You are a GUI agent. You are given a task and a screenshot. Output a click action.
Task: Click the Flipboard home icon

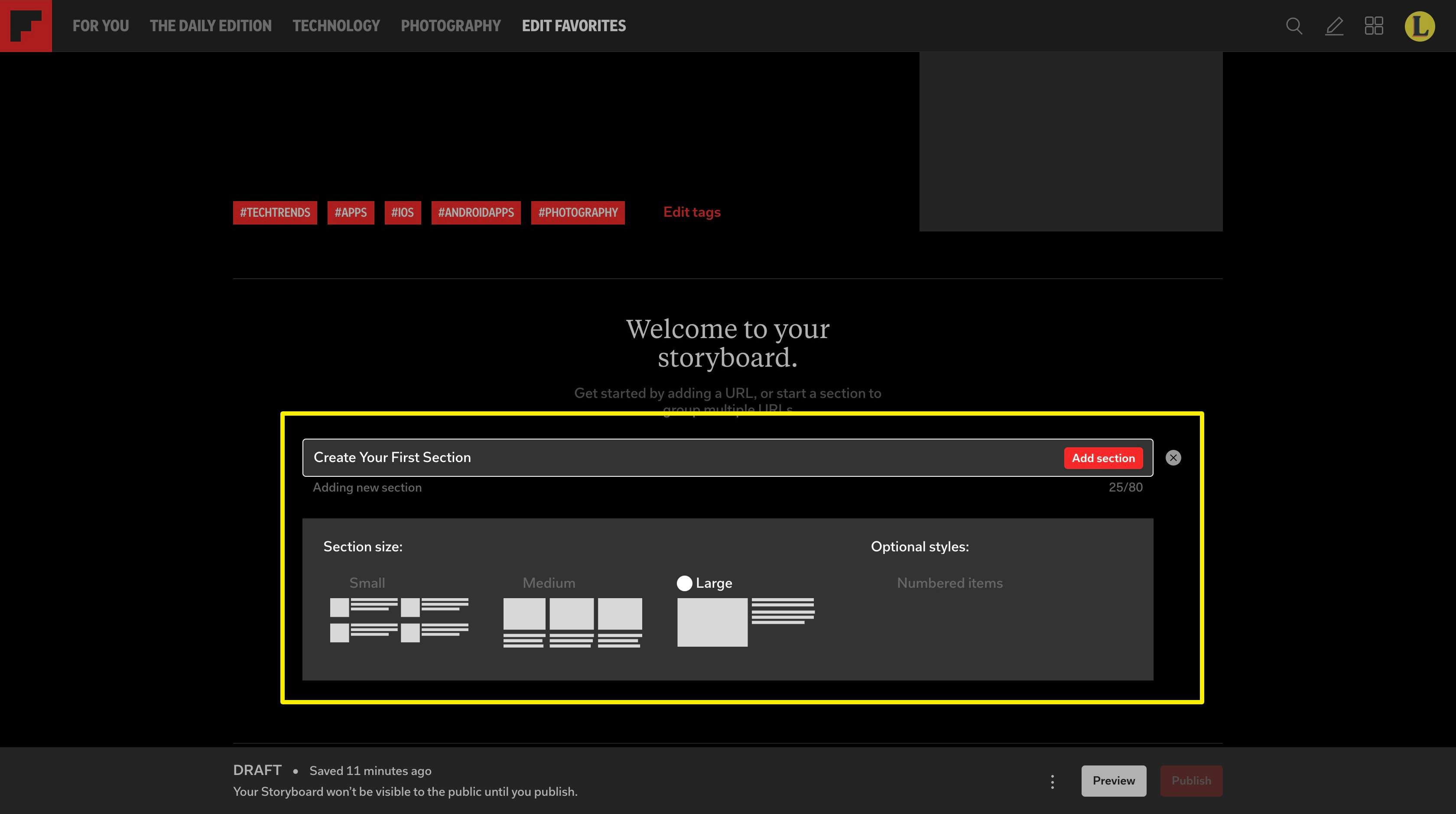tap(26, 26)
